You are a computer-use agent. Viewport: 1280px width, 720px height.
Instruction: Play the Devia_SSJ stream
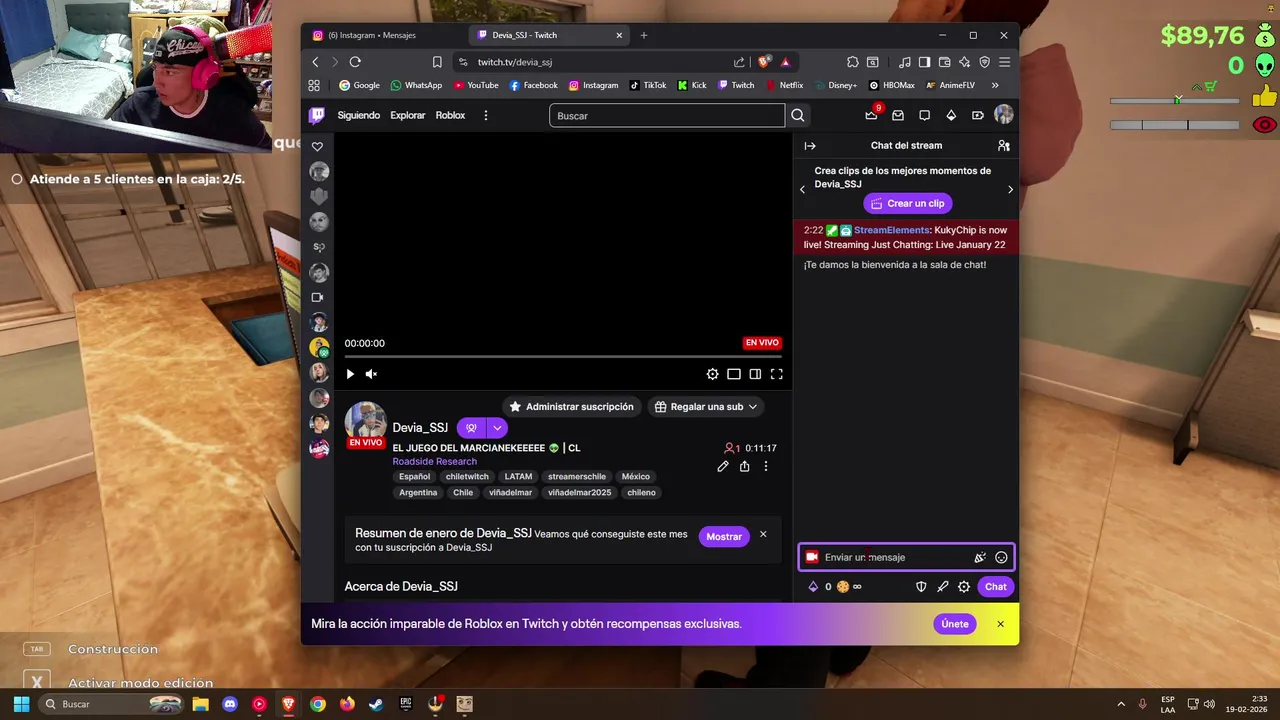[350, 374]
